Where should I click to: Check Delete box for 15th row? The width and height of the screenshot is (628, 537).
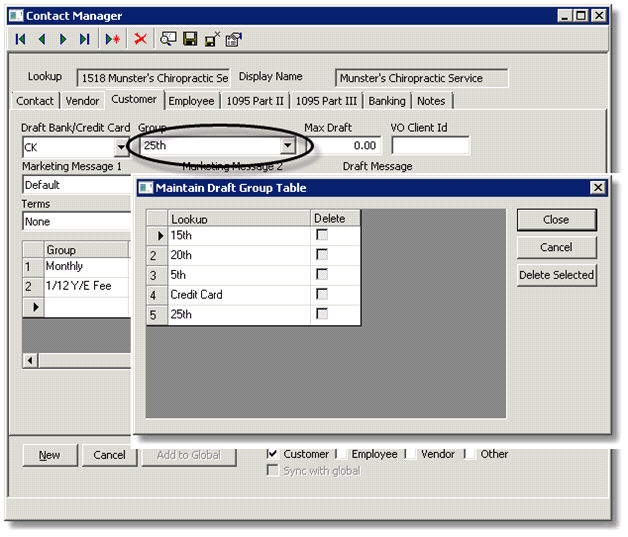point(322,234)
